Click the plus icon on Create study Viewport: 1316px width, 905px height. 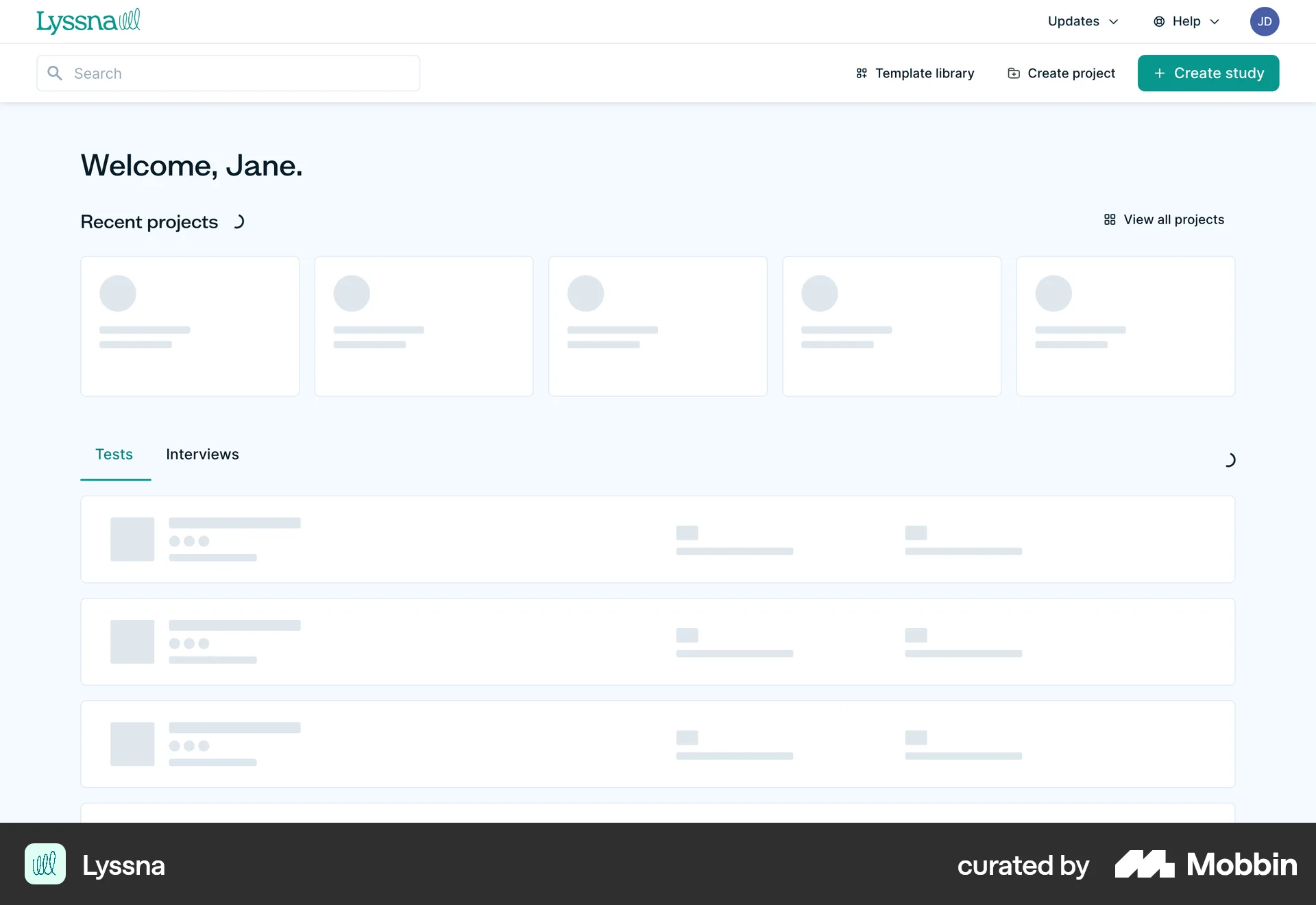[x=1160, y=73]
